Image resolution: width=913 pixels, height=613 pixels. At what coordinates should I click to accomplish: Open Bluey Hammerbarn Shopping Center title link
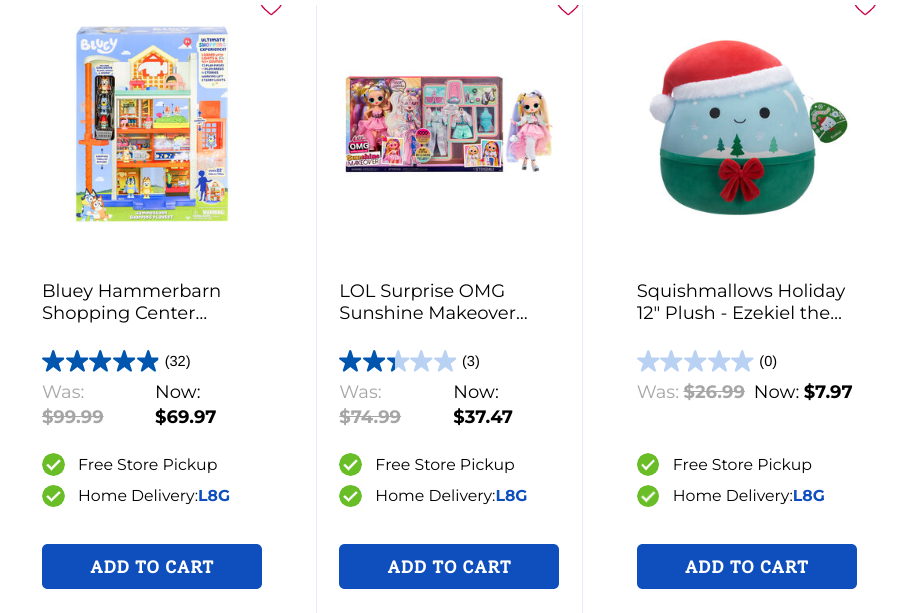coord(131,302)
